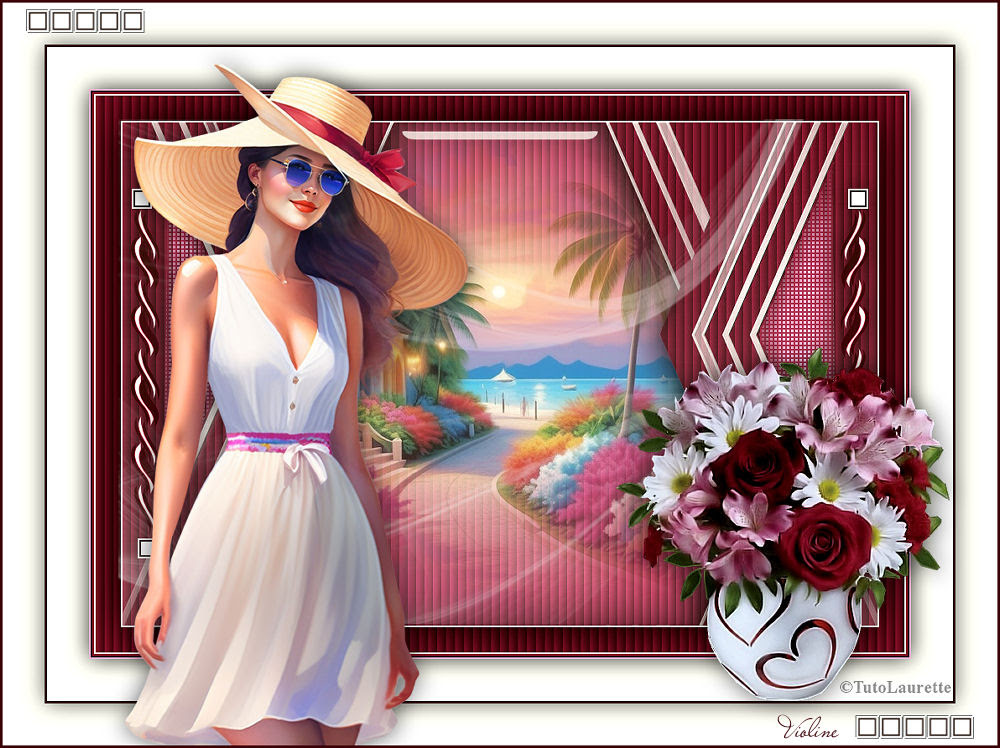
Task: Click the gold hoop earring
Action: (x=250, y=200)
